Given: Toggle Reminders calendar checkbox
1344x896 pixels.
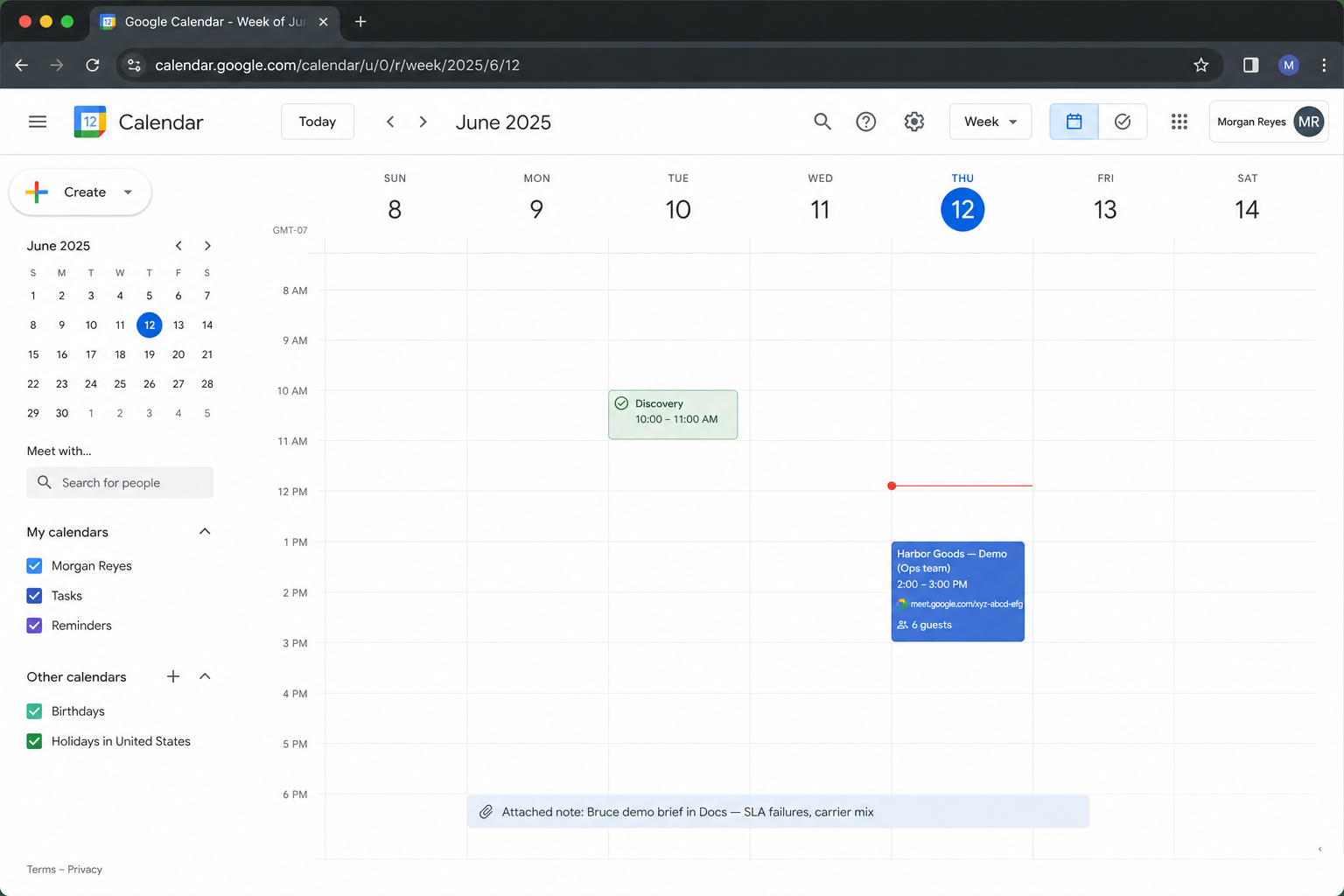Looking at the screenshot, I should 34,626.
